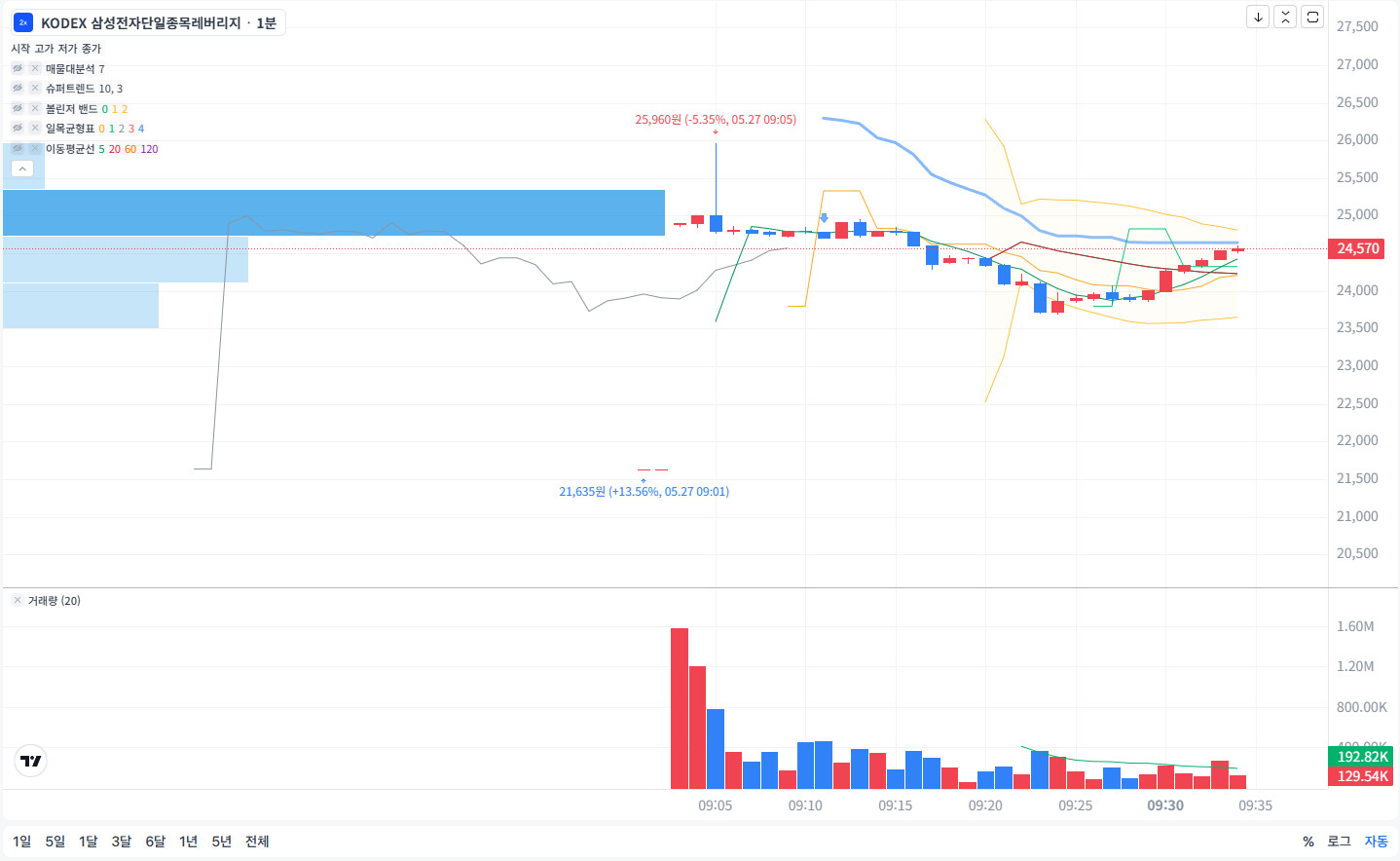Remove the 매물대분석 7 indicator

pos(35,69)
